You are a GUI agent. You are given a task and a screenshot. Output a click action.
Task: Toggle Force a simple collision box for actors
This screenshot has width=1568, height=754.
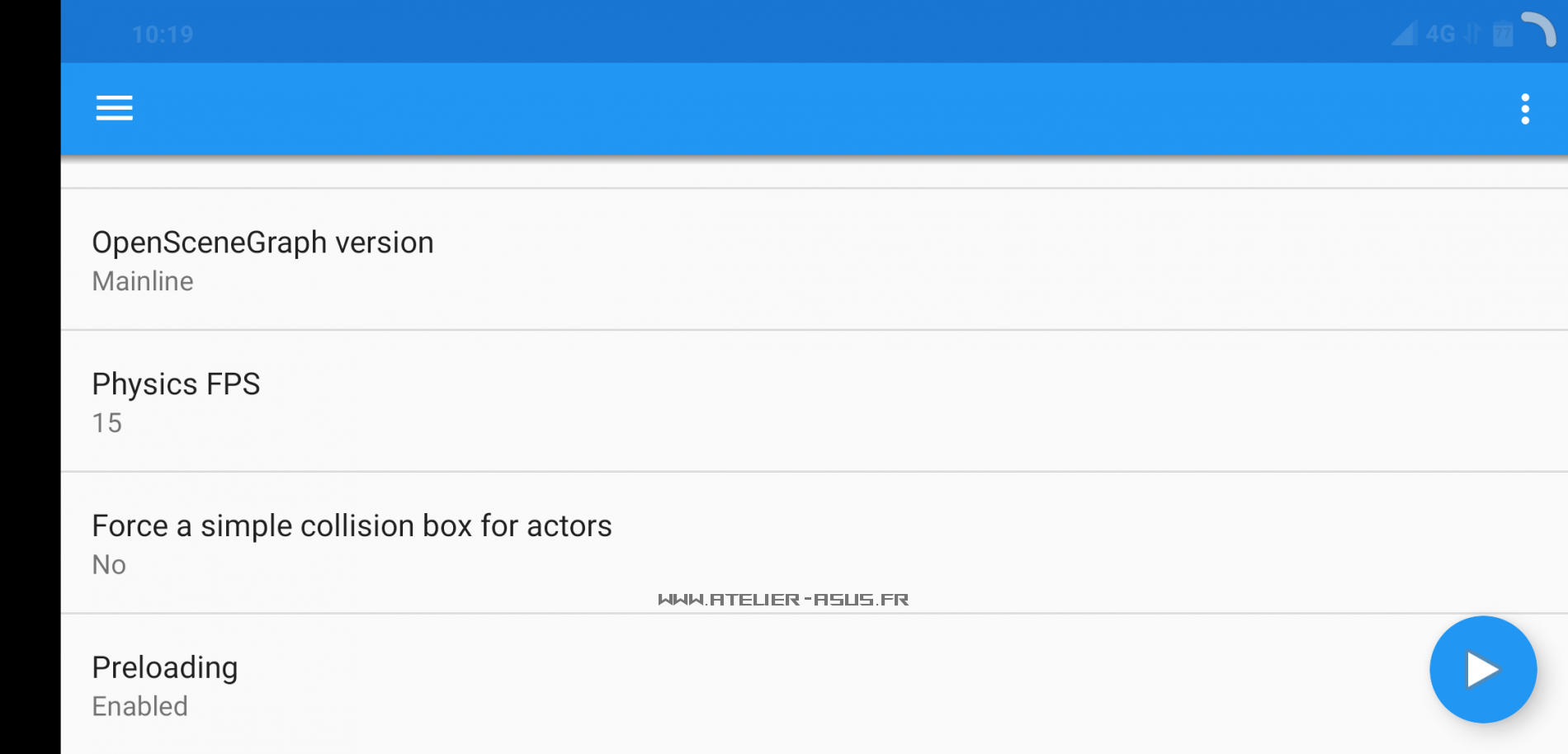(352, 526)
